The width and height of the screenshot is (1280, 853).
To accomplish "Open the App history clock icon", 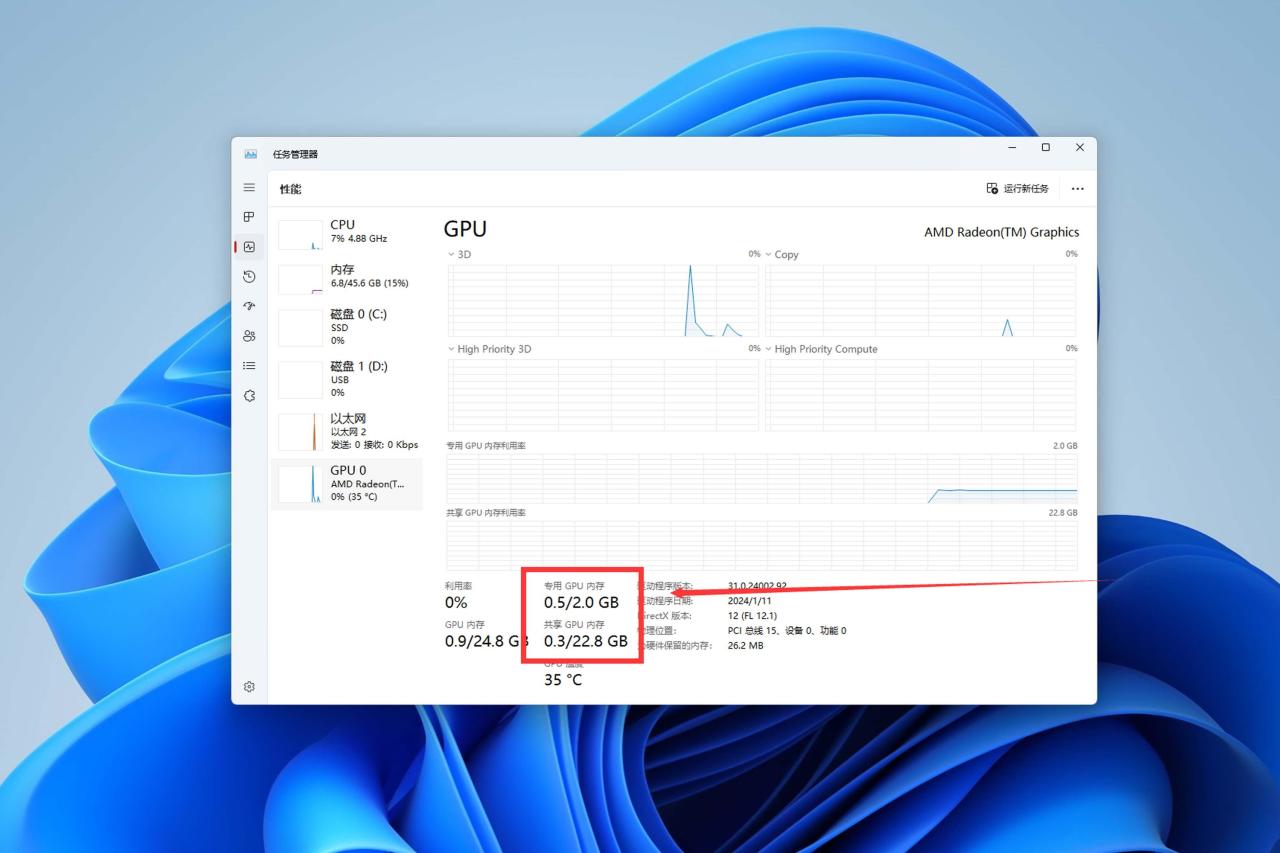I will point(249,276).
